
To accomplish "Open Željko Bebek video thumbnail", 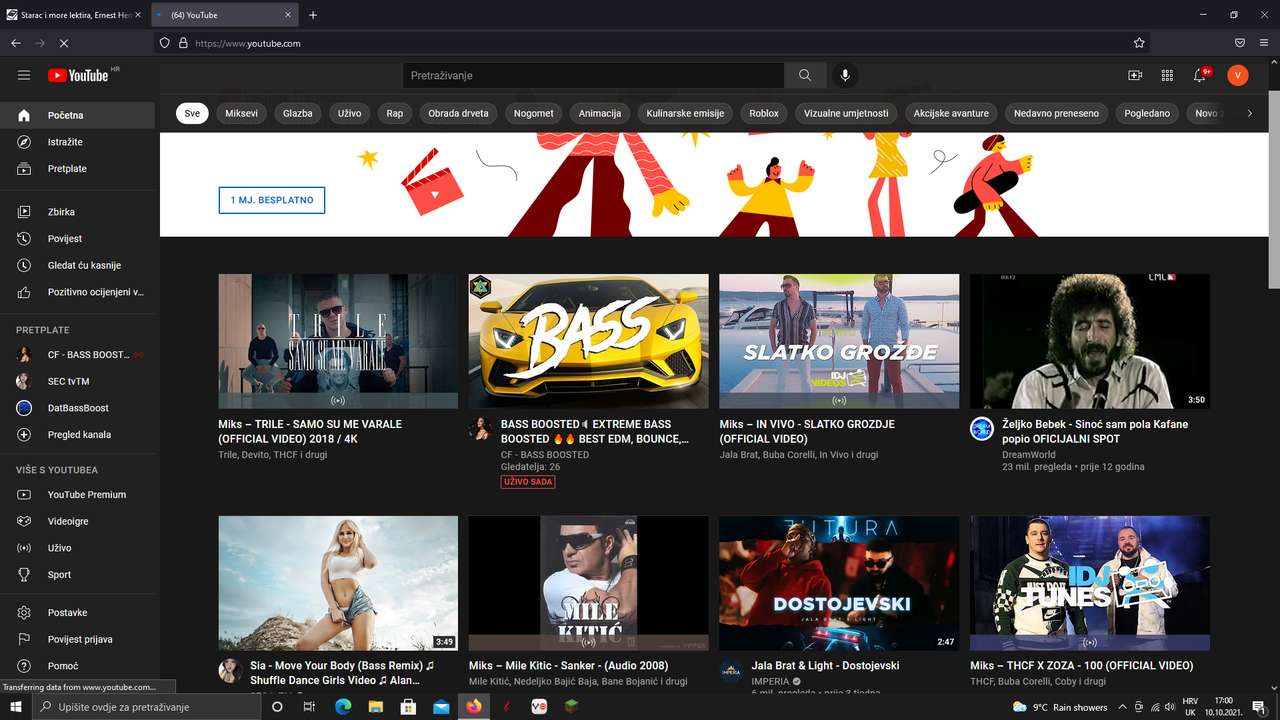I will point(1090,341).
